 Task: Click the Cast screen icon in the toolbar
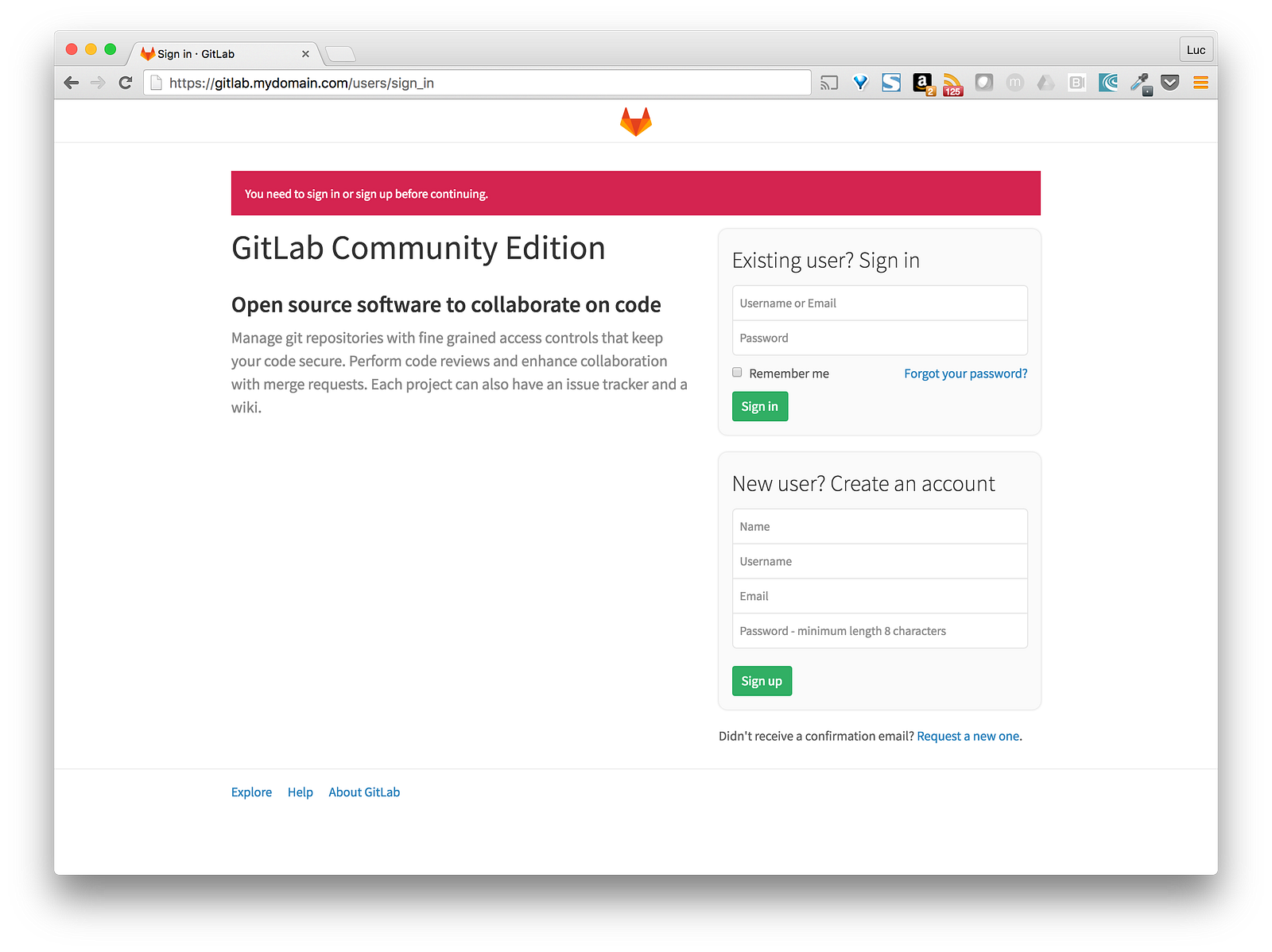point(829,83)
